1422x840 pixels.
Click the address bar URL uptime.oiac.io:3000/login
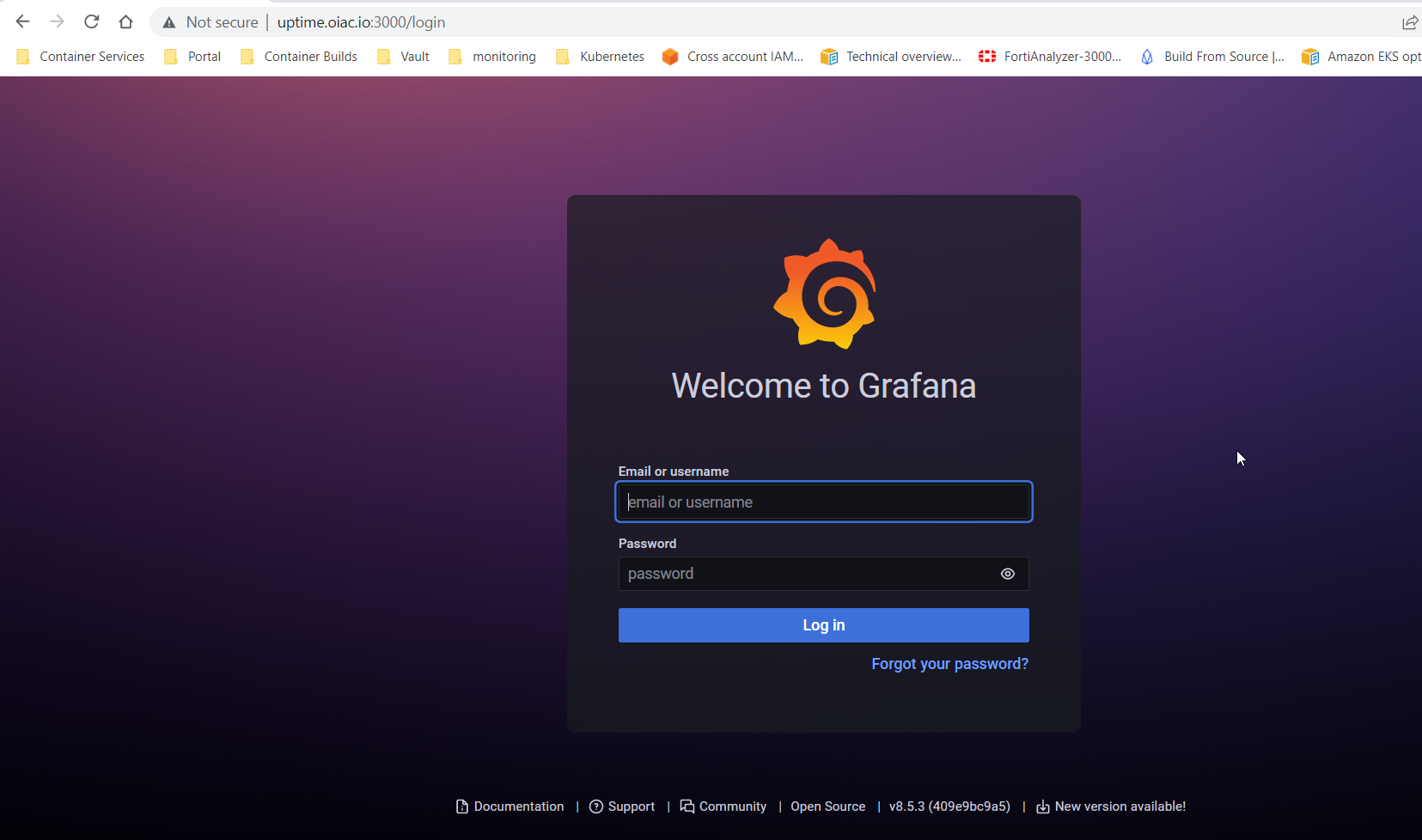click(361, 22)
